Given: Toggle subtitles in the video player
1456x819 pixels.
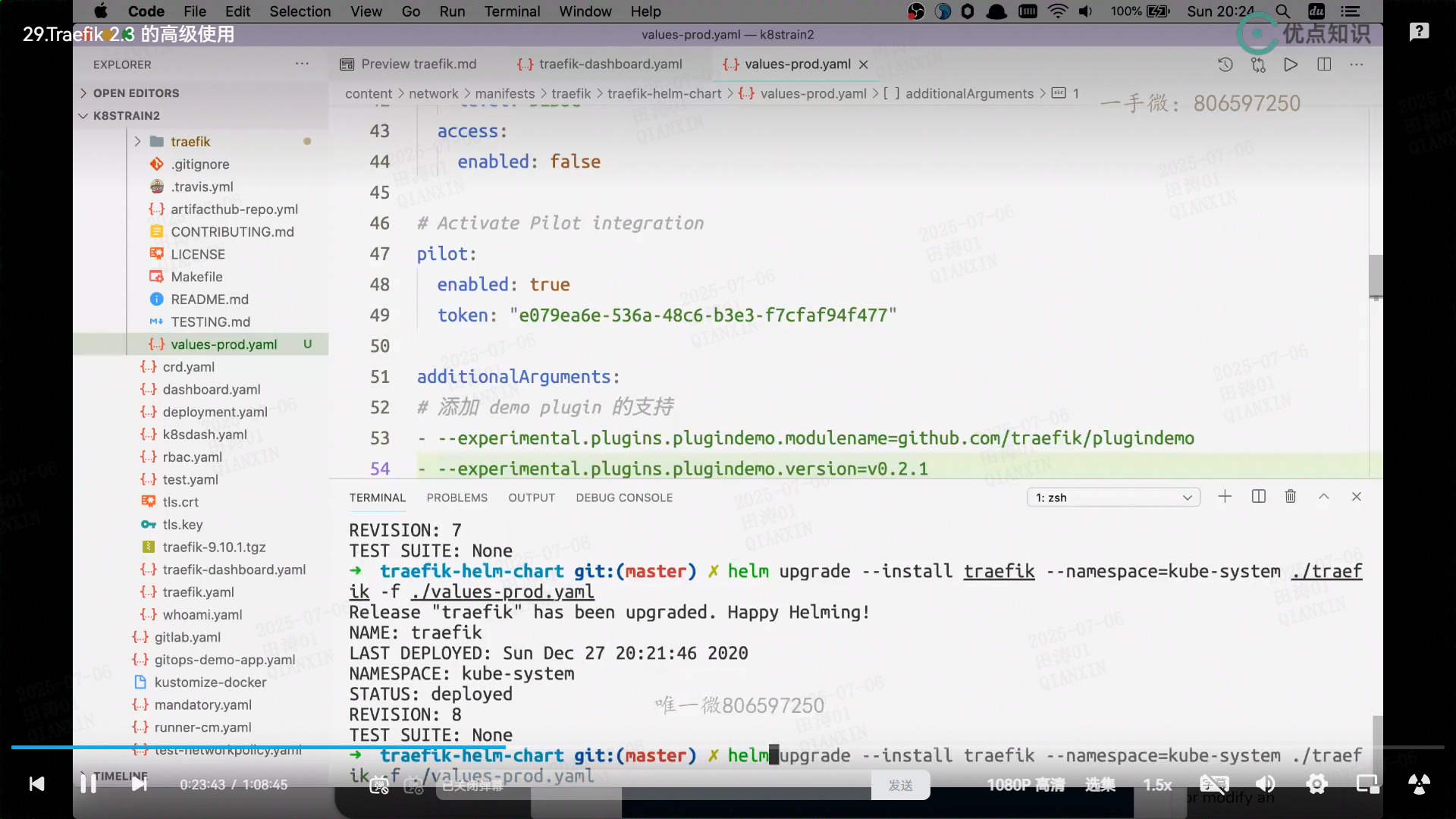Looking at the screenshot, I should pos(1214,784).
